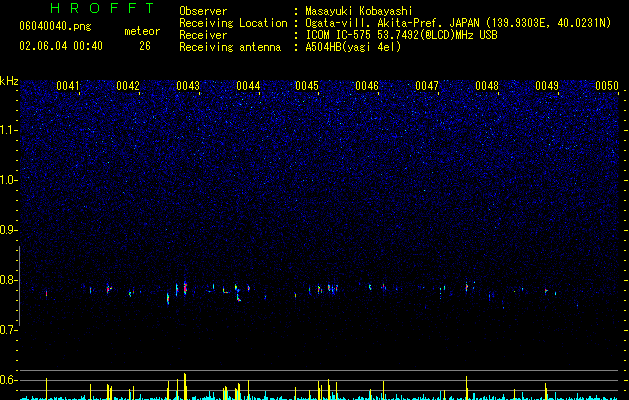Click the meteor count label
Image resolution: width=629 pixels, height=400 pixels.
point(142,31)
